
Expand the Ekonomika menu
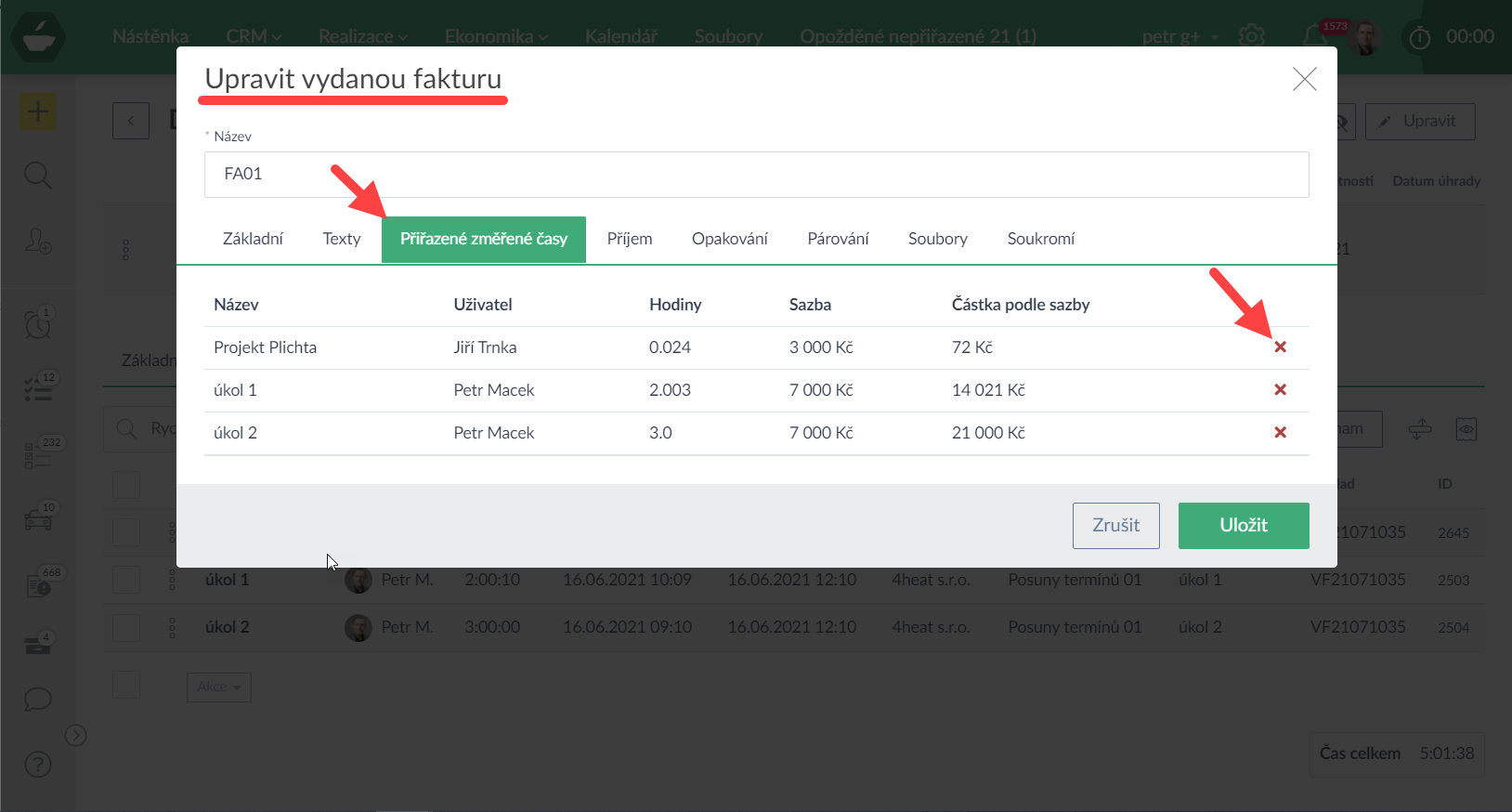496,36
